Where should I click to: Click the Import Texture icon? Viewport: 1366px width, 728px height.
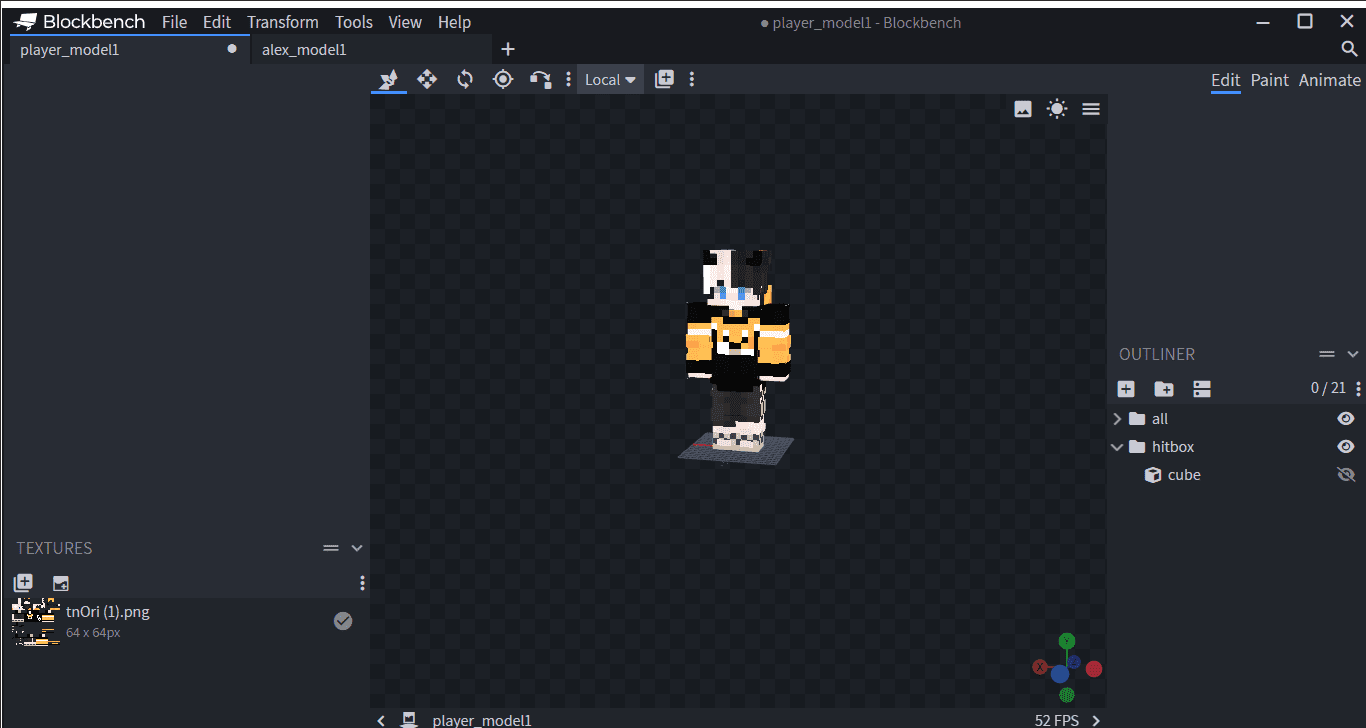(x=23, y=583)
